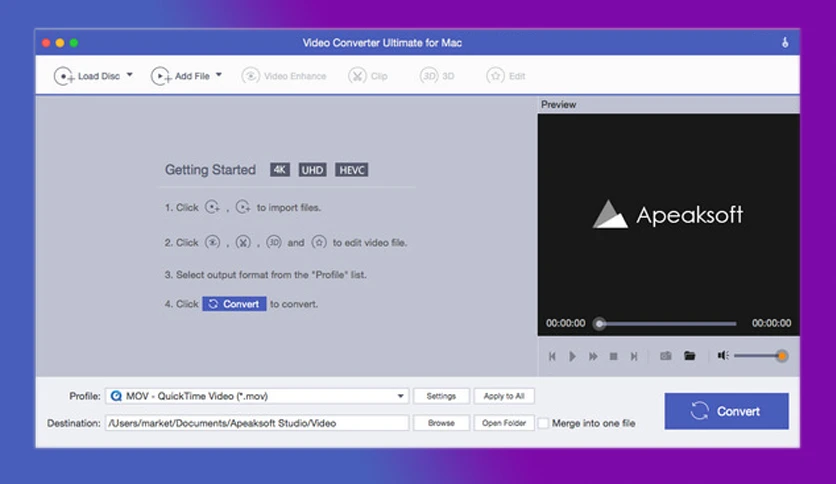Skip to next item in preview
Image resolution: width=836 pixels, height=484 pixels.
coord(634,356)
